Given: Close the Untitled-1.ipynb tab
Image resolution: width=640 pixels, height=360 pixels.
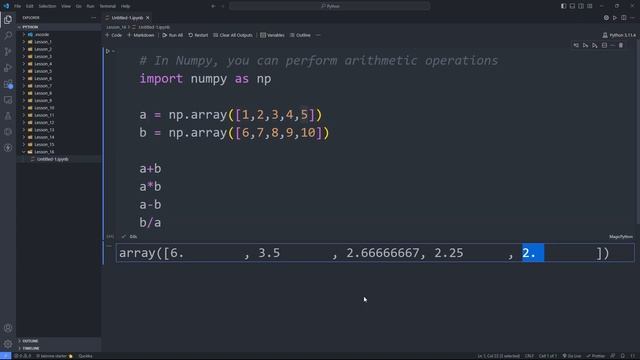Looking at the screenshot, I should tap(147, 18).
